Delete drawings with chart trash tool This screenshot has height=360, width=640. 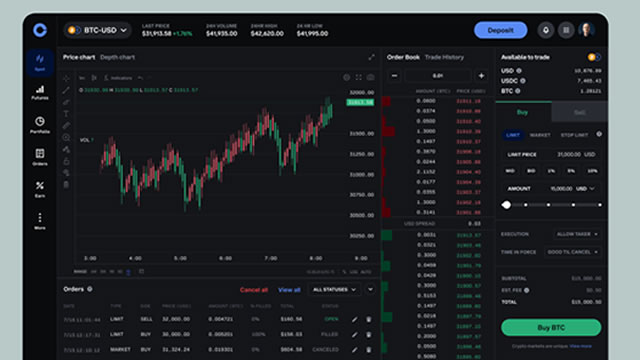coord(66,185)
